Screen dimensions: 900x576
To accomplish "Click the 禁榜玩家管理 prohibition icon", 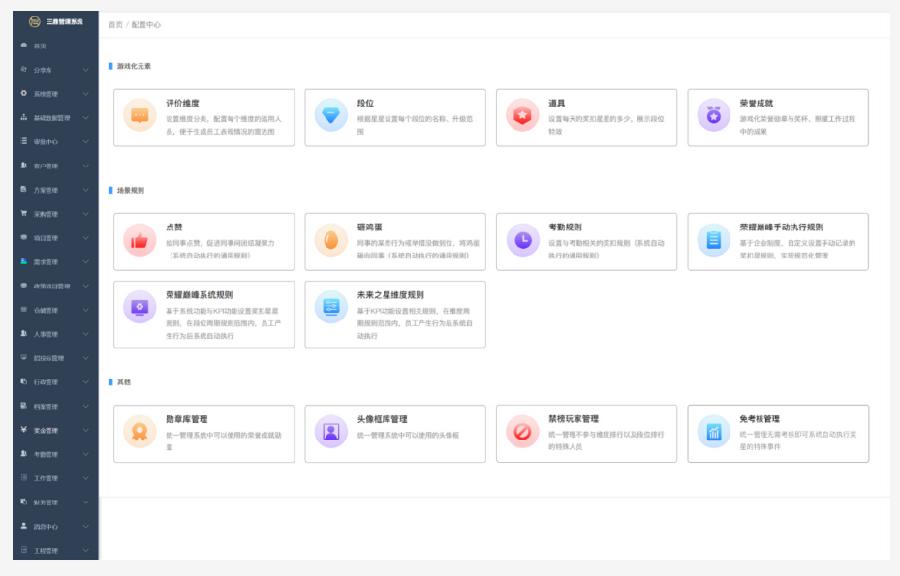I will (522, 432).
